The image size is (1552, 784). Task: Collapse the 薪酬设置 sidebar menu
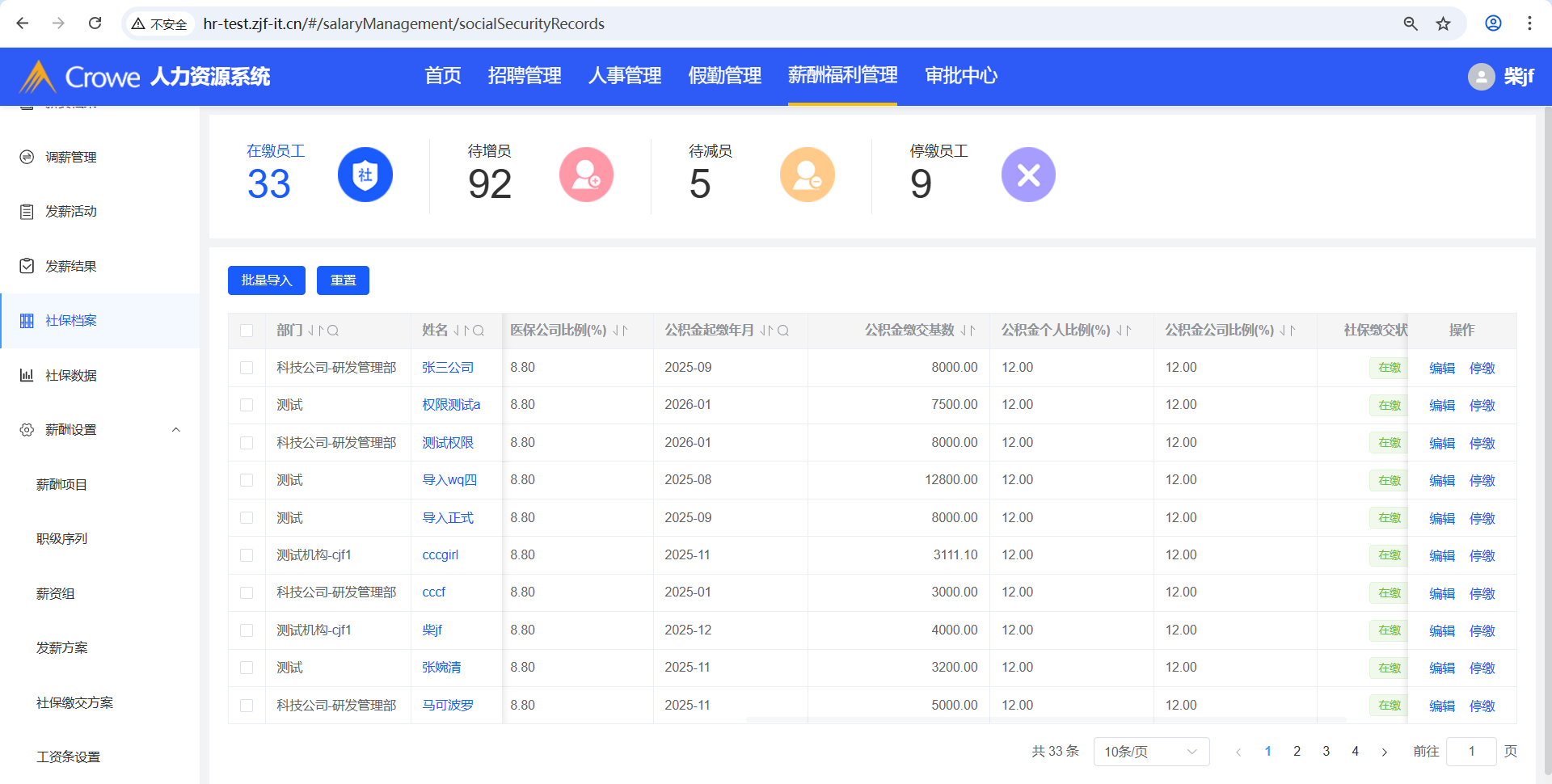175,430
